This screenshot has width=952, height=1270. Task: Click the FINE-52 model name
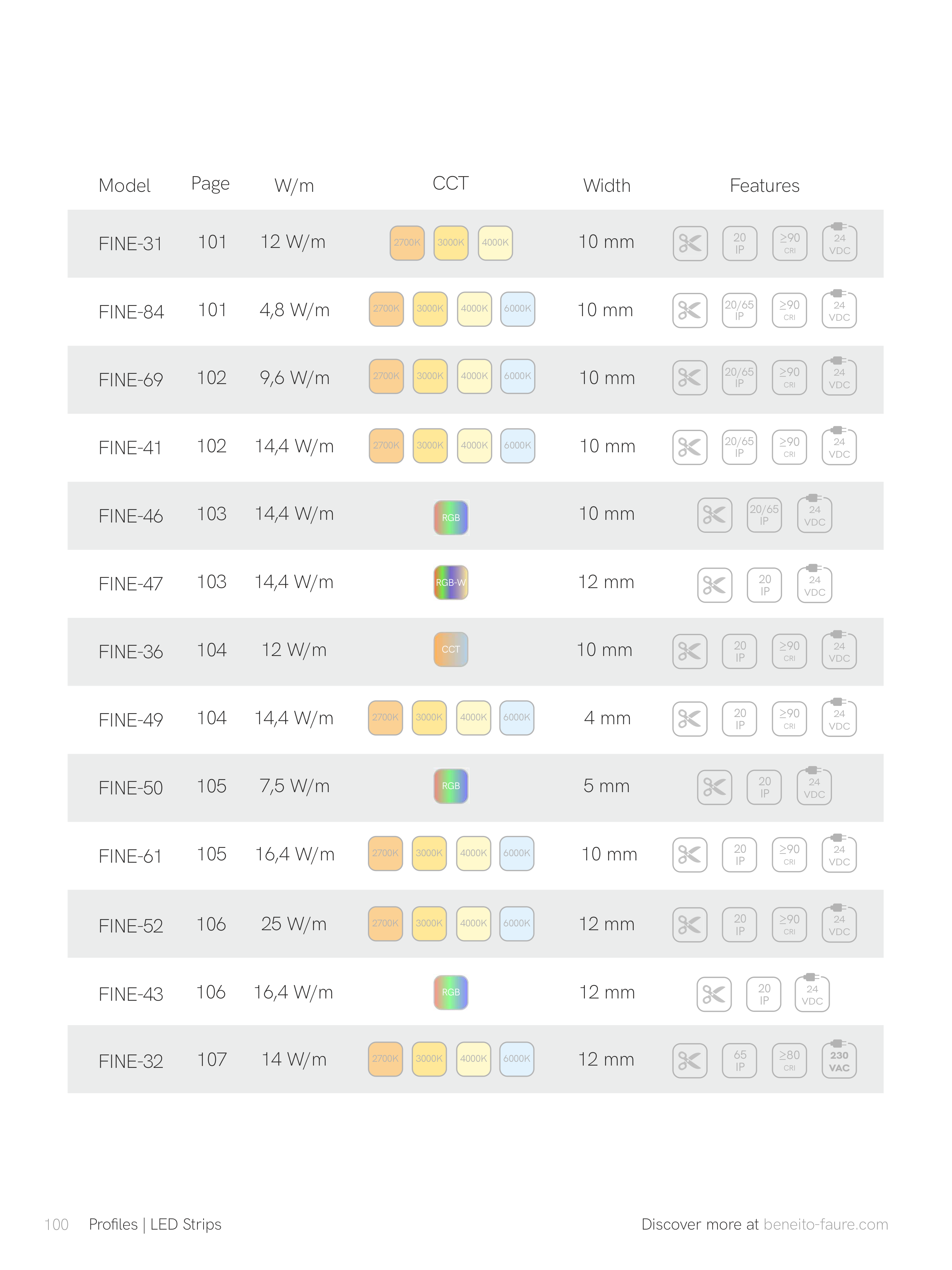131,926
